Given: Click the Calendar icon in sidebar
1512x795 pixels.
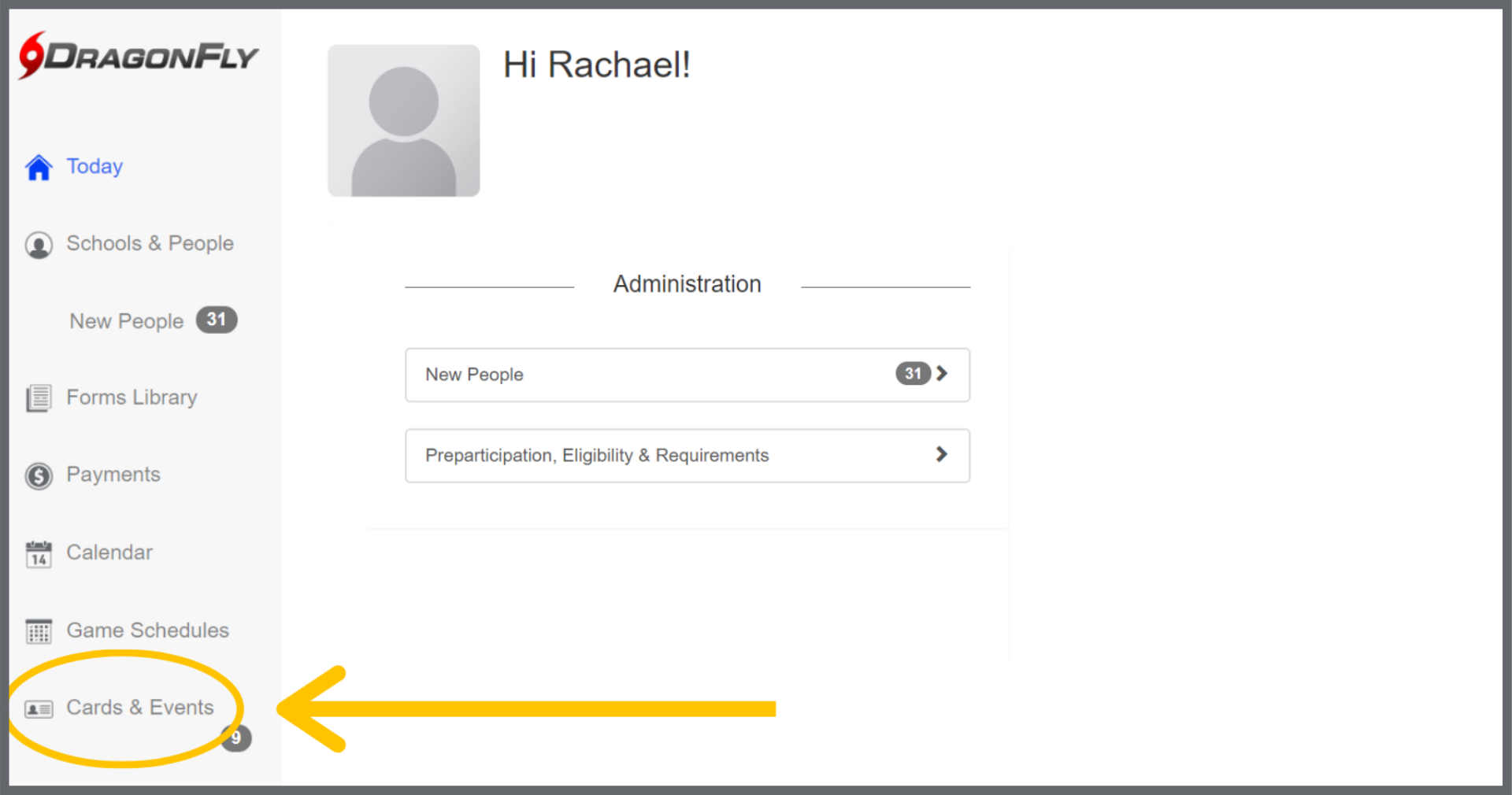Looking at the screenshot, I should coord(39,554).
